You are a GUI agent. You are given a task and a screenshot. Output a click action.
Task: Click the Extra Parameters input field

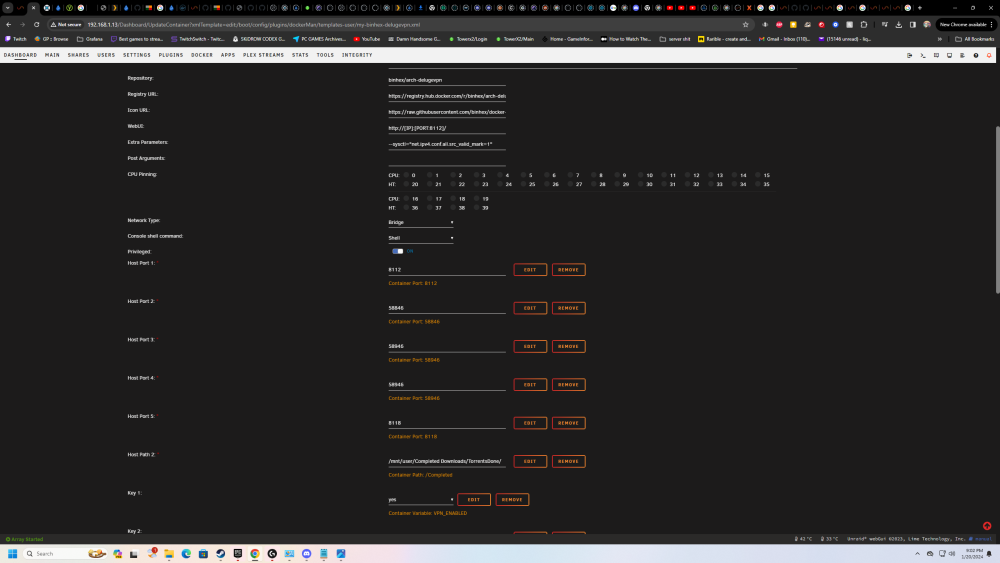pyautogui.click(x=446, y=143)
